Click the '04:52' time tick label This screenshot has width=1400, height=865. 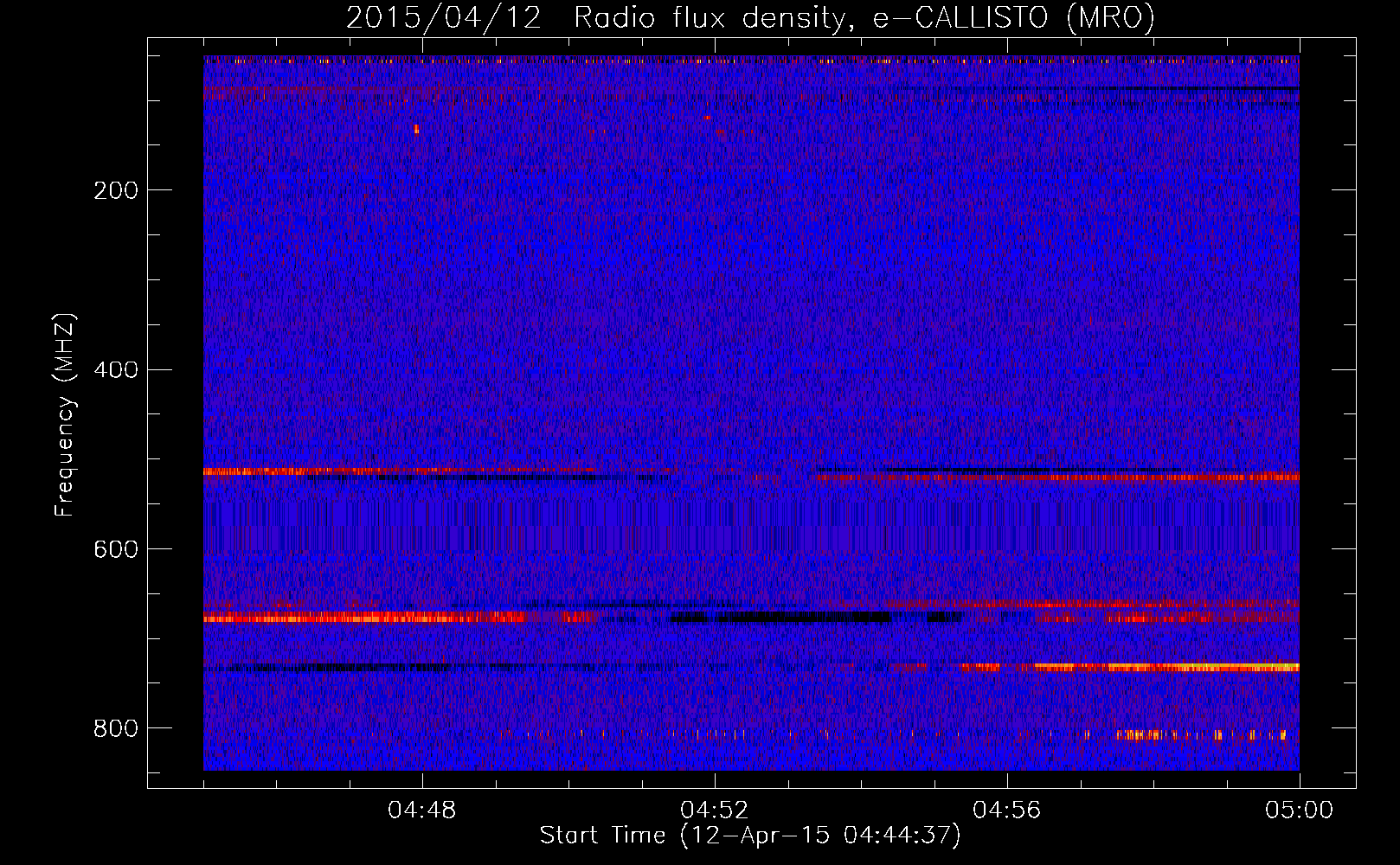(x=715, y=811)
